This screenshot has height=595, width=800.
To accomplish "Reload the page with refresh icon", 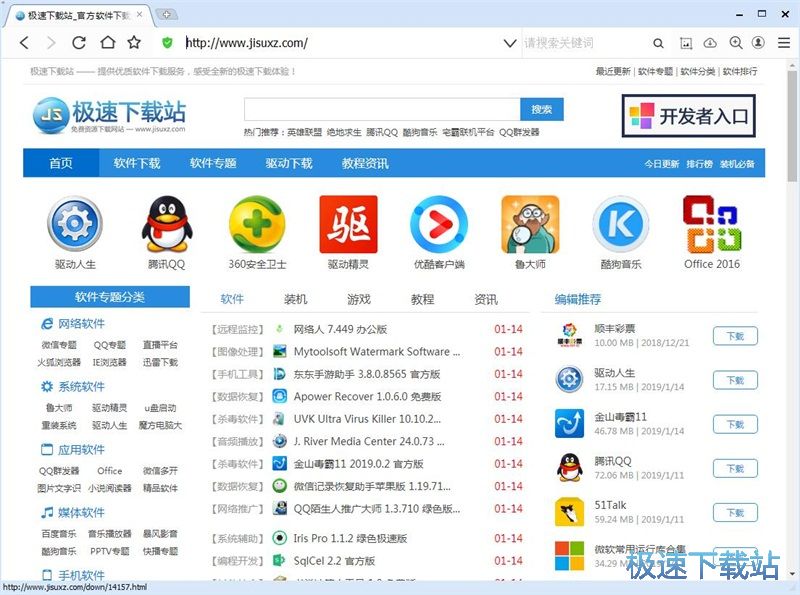I will click(x=79, y=42).
